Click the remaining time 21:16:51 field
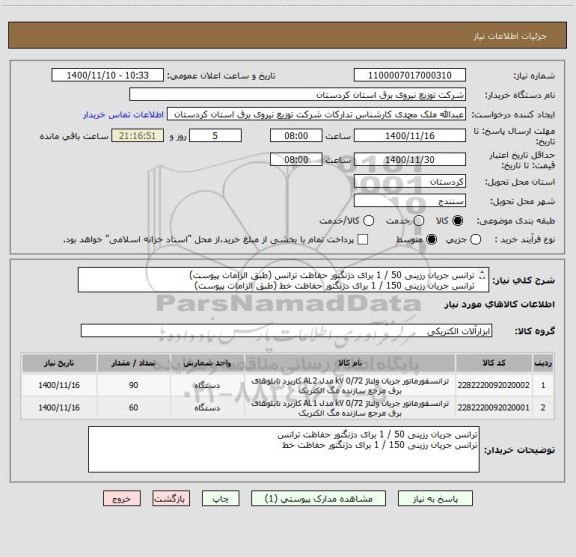The height and width of the screenshot is (557, 576). [138, 136]
